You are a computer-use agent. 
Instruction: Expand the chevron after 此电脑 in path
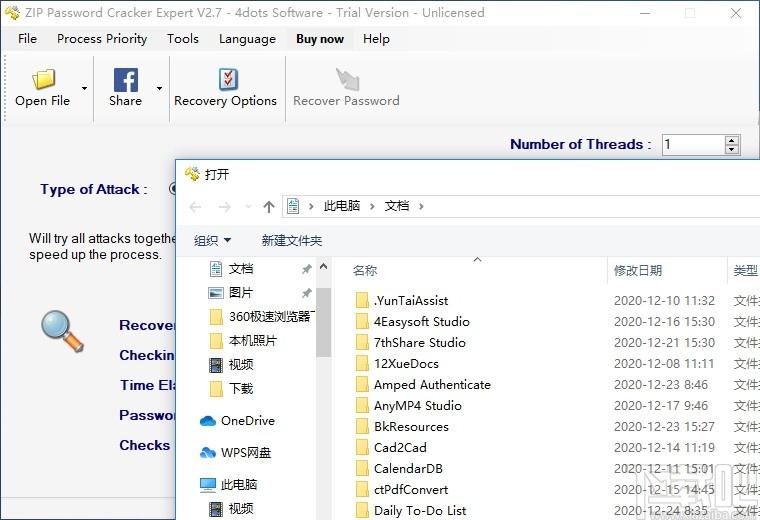point(372,206)
